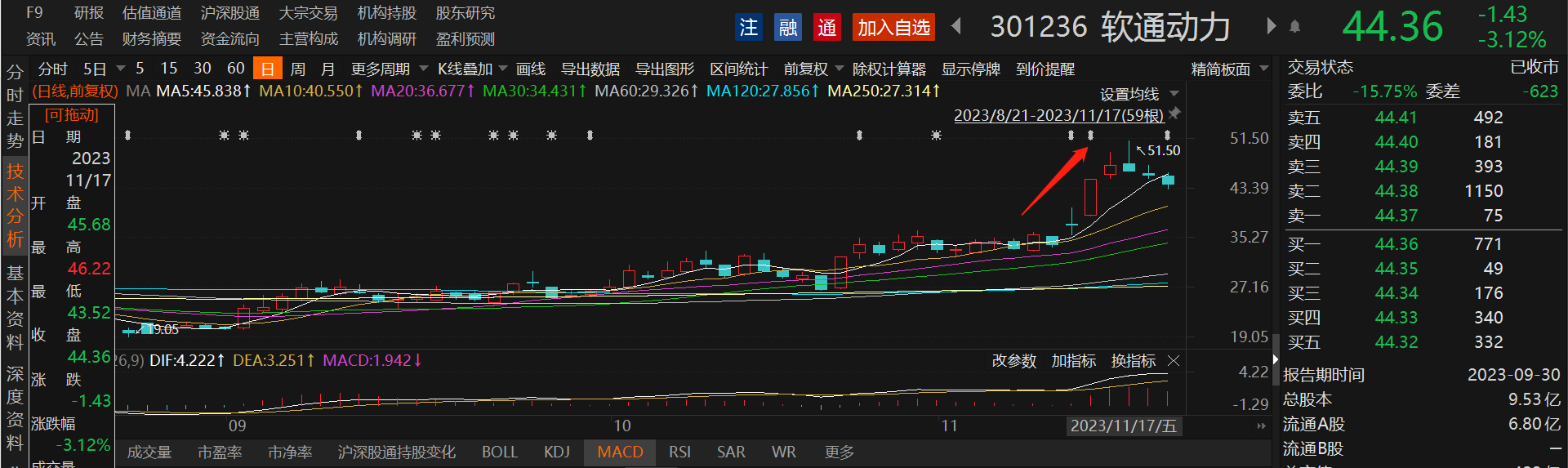Open the 主营构成 main business page
Viewport: 1568px width, 468px height.
(309, 39)
